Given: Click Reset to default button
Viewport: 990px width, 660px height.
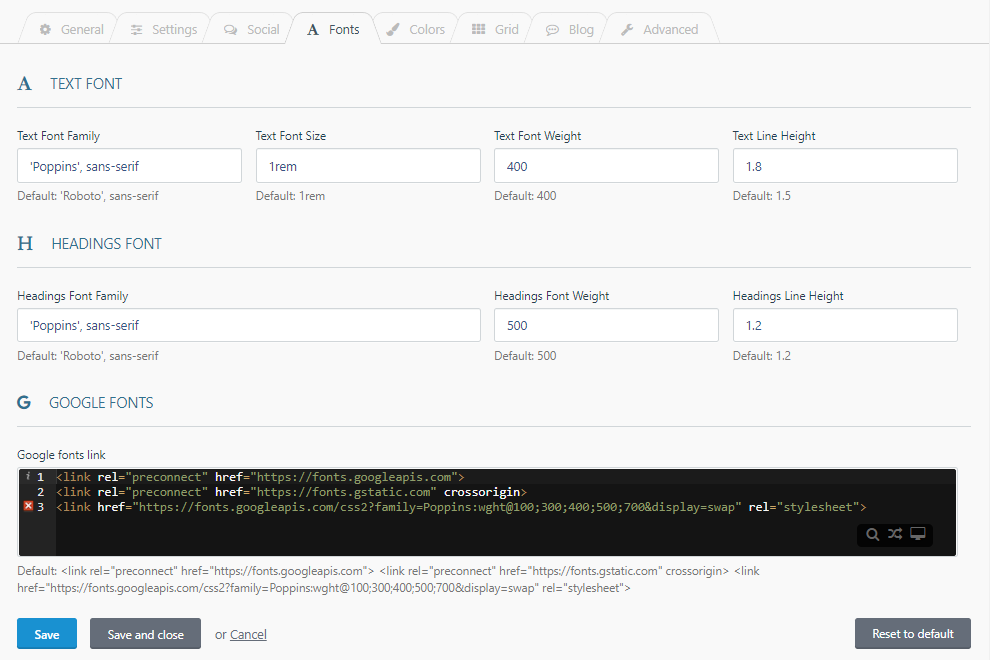Looking at the screenshot, I should tap(912, 633).
